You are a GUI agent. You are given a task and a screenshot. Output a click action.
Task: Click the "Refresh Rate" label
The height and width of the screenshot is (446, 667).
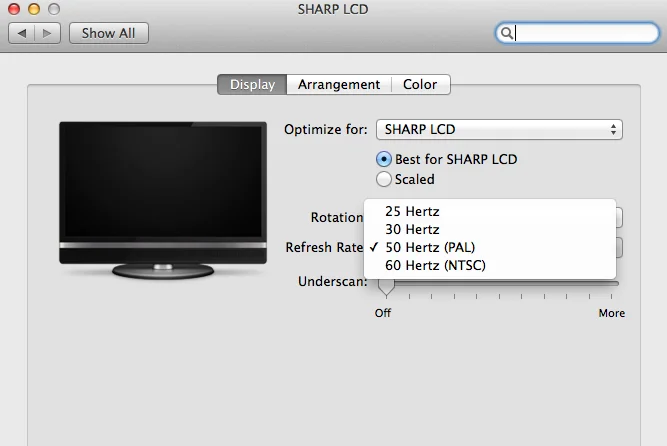pyautogui.click(x=324, y=247)
